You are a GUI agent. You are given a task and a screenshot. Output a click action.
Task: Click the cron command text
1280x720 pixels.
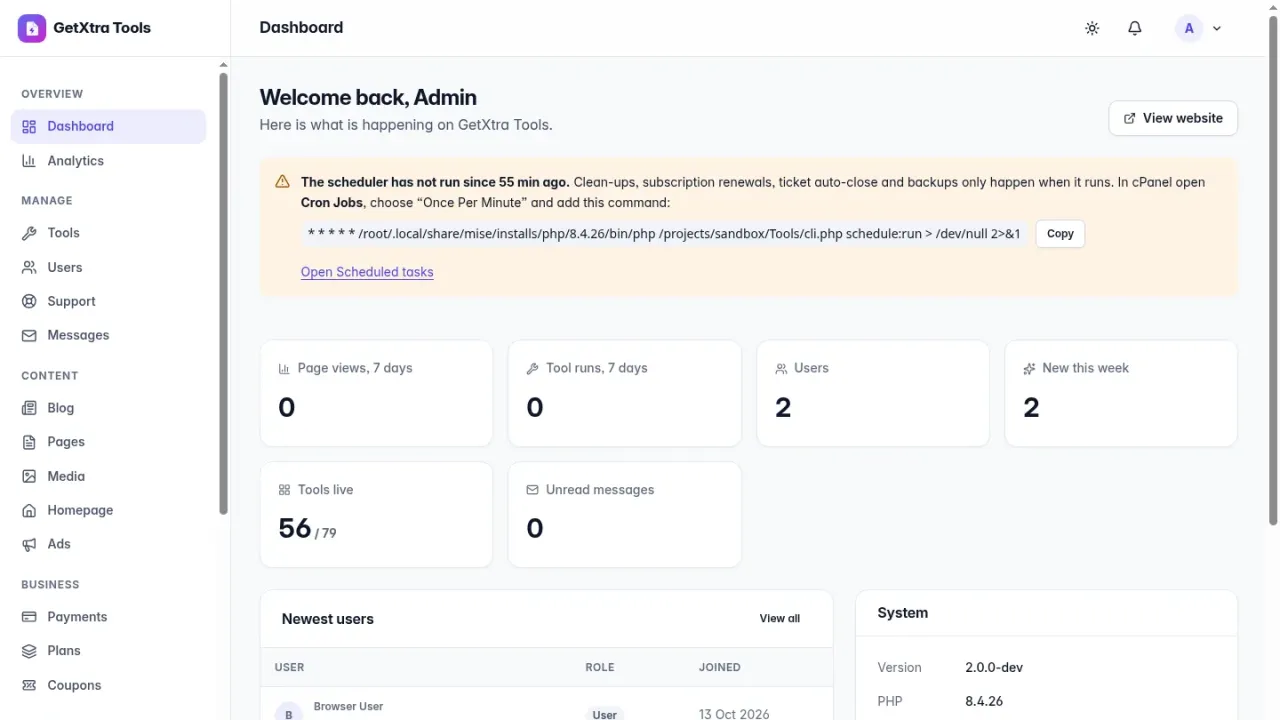664,234
